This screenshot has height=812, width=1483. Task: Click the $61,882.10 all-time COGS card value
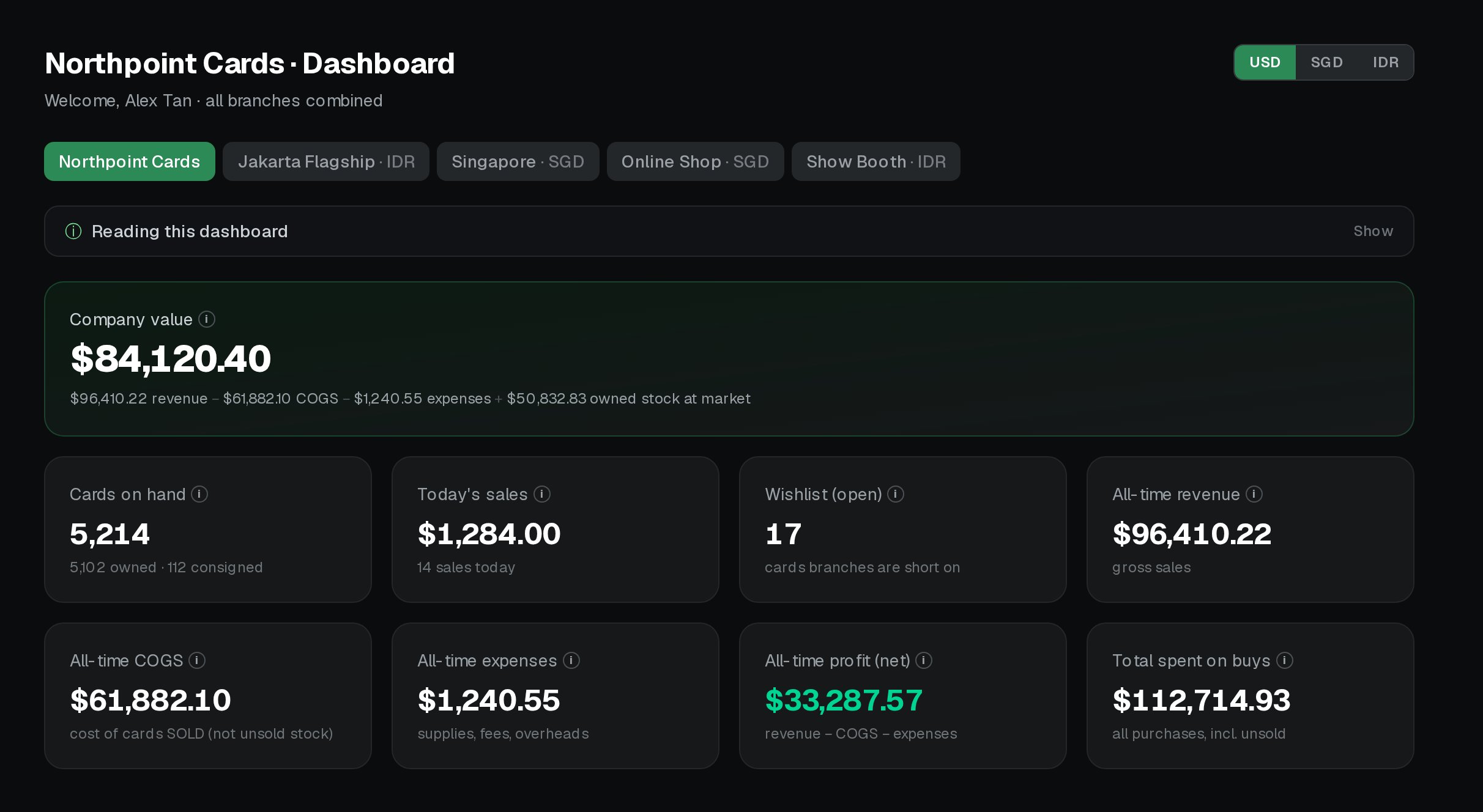click(x=151, y=700)
